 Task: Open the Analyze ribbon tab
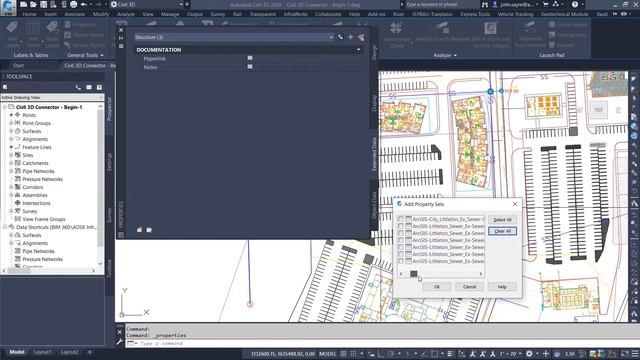click(126, 14)
